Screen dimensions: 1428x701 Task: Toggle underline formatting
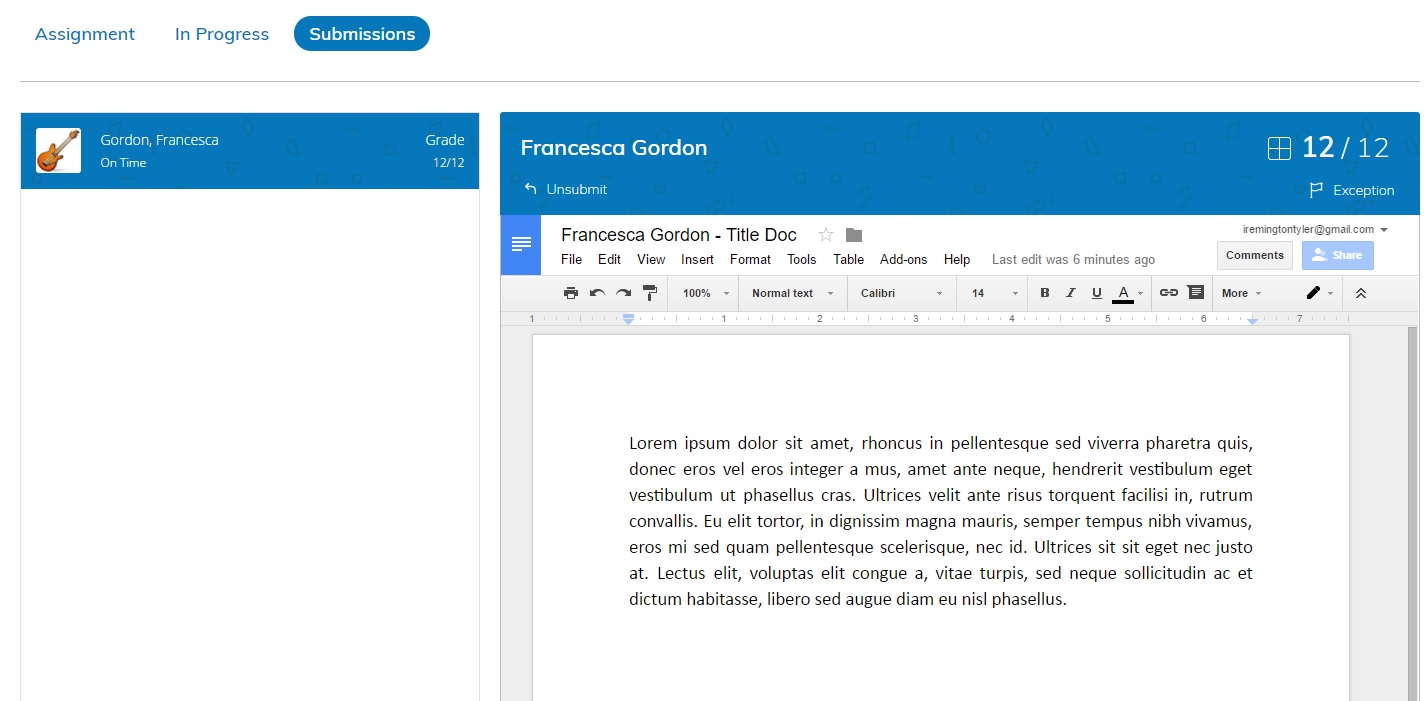pos(1097,293)
